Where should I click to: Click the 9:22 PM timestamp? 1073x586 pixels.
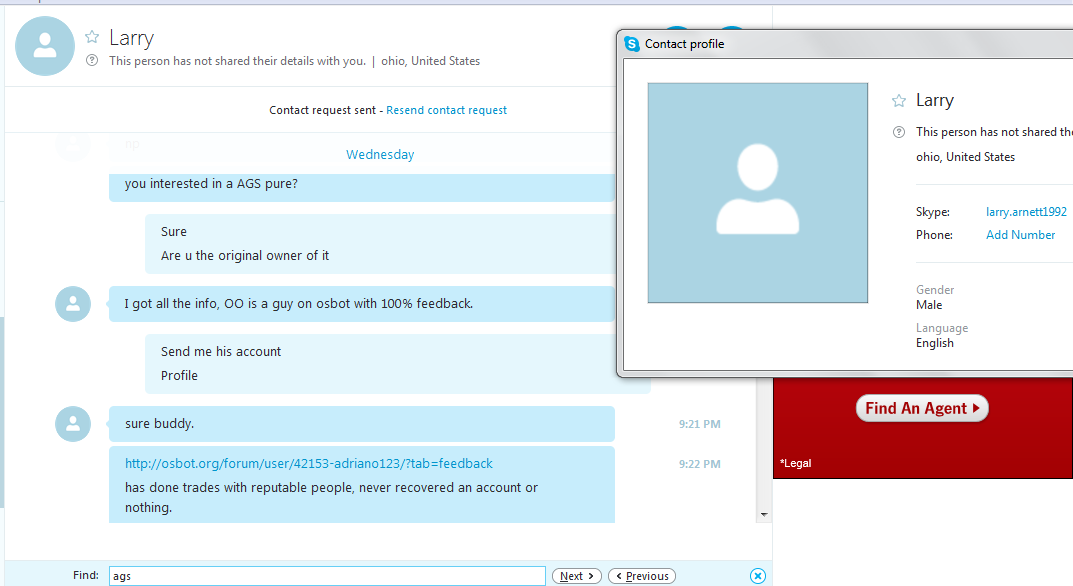(x=699, y=464)
